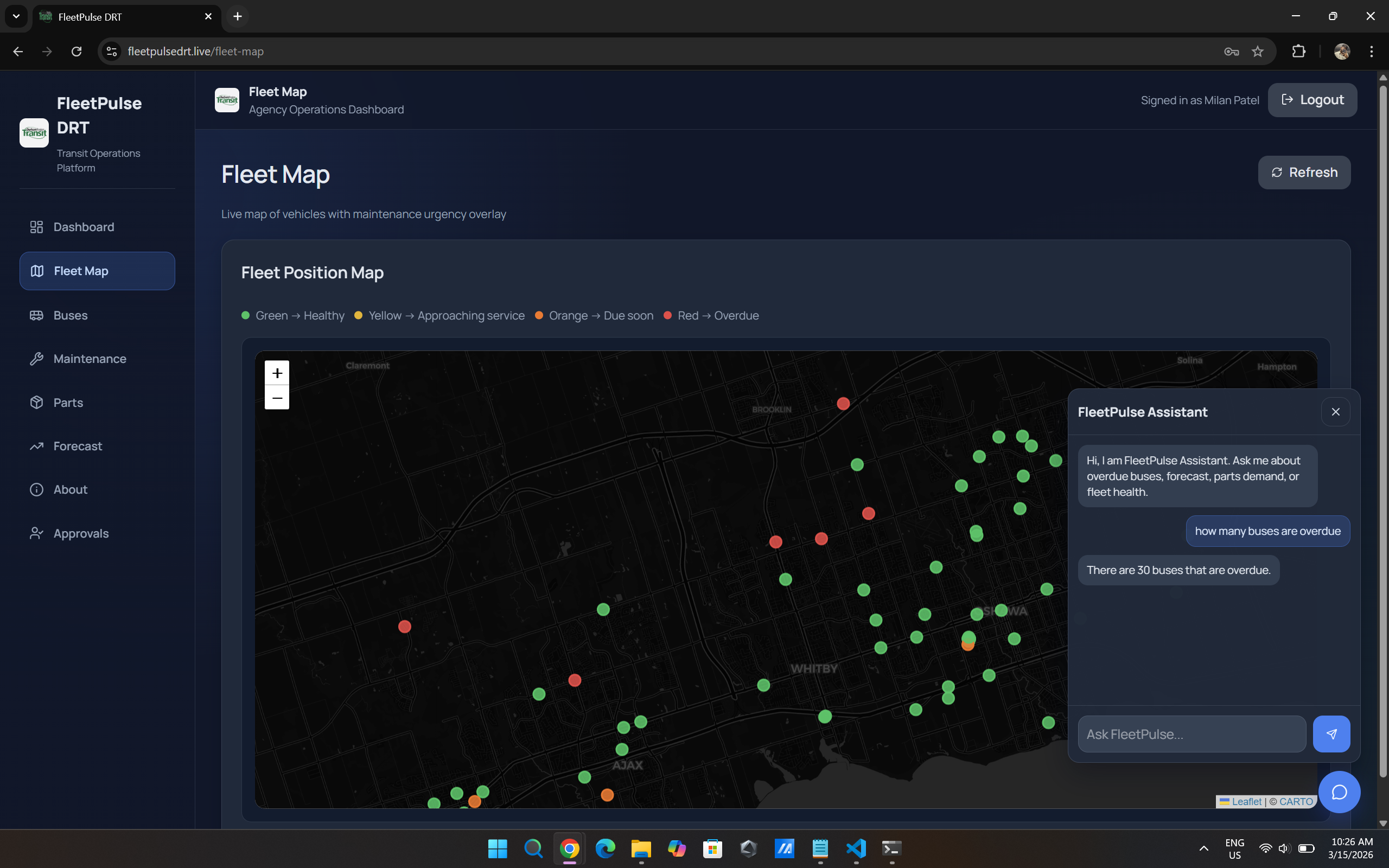Bookmark this page with the star icon
1389x868 pixels.
pos(1258,52)
